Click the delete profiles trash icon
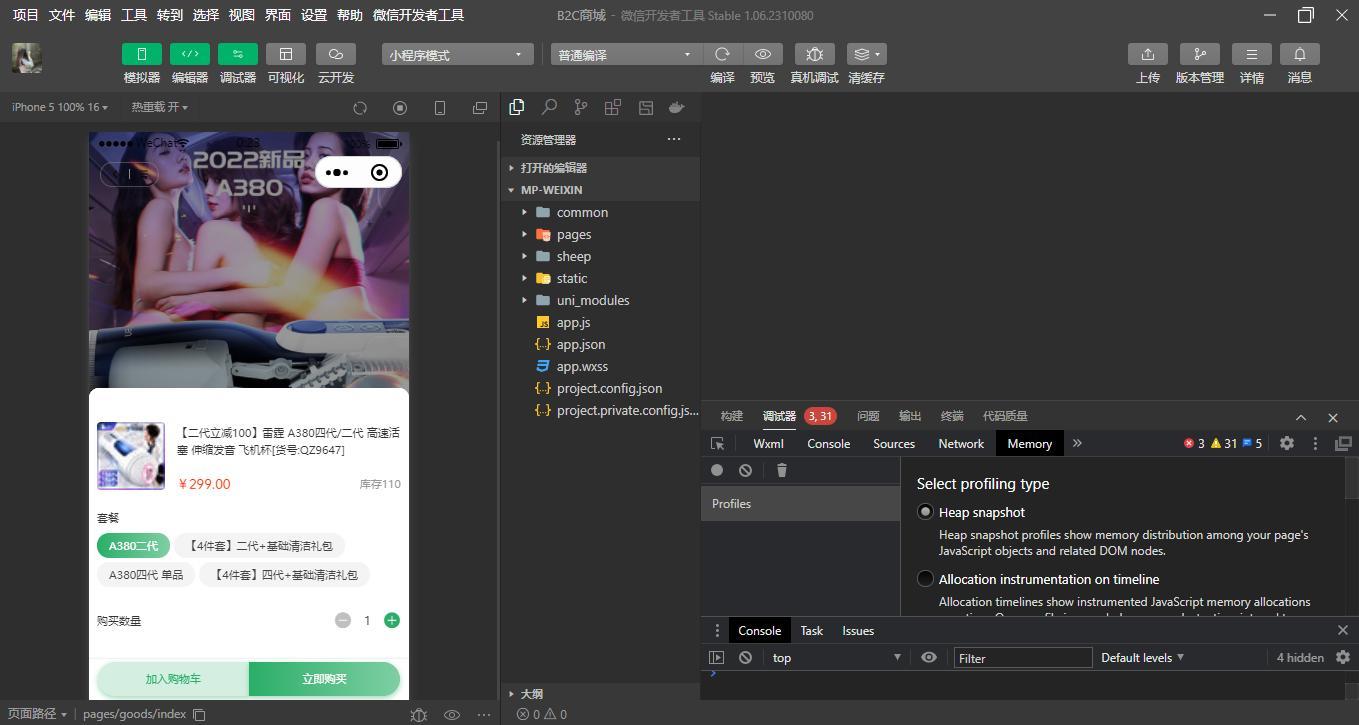Viewport: 1359px width, 725px height. (x=782, y=470)
